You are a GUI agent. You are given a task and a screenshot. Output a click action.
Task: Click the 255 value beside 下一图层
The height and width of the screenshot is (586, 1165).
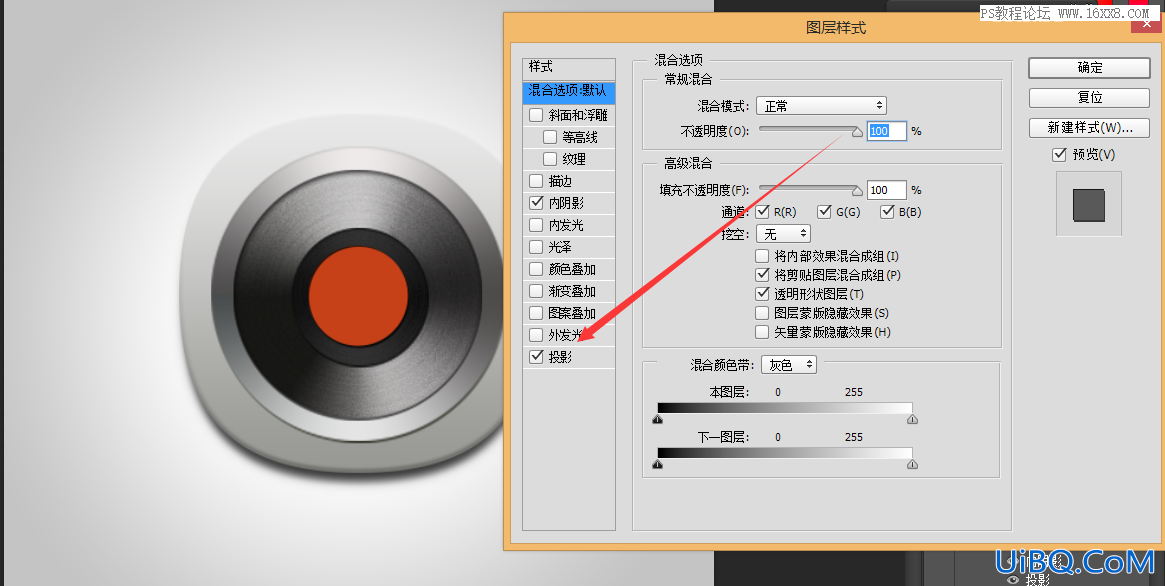click(854, 437)
